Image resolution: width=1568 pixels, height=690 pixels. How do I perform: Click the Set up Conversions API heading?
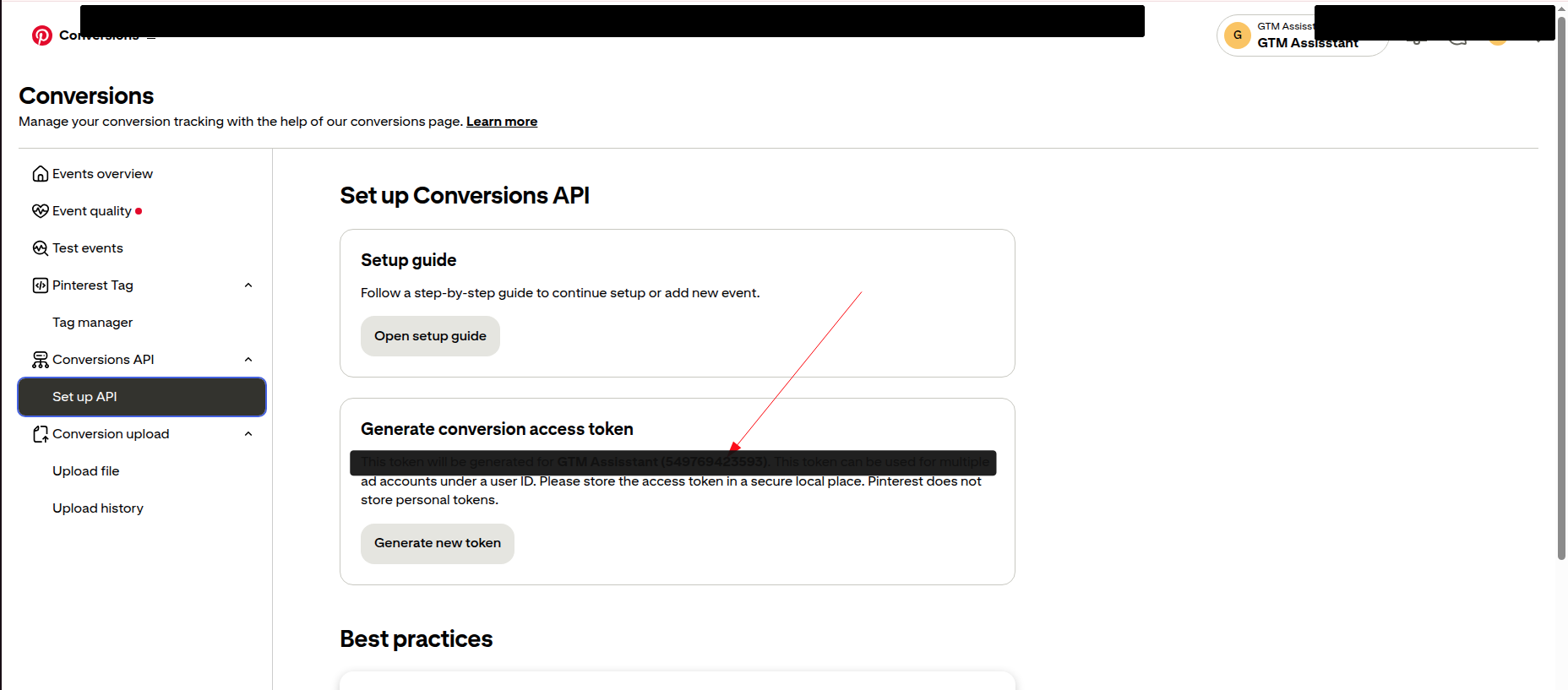(465, 196)
